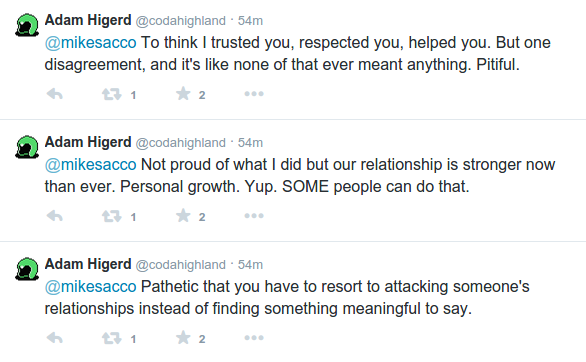
Task: Retweet the 'To think I trusted you' tweet
Action: [112, 94]
